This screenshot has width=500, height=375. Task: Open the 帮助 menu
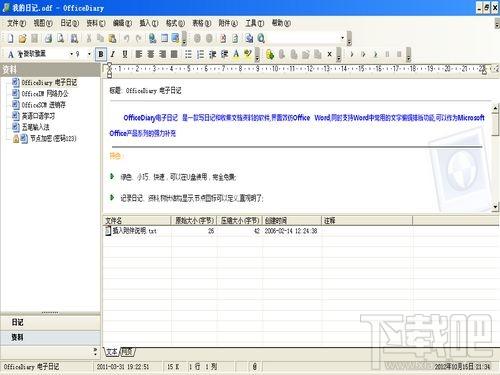[x=281, y=23]
